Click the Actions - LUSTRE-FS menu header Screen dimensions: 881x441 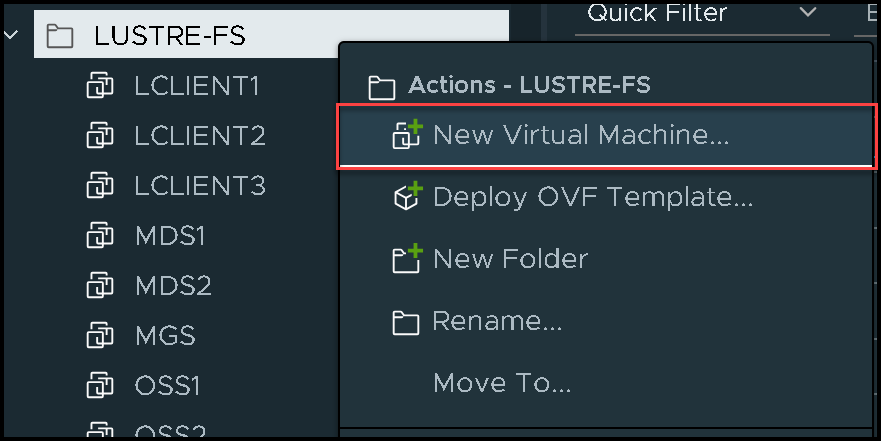coord(529,86)
